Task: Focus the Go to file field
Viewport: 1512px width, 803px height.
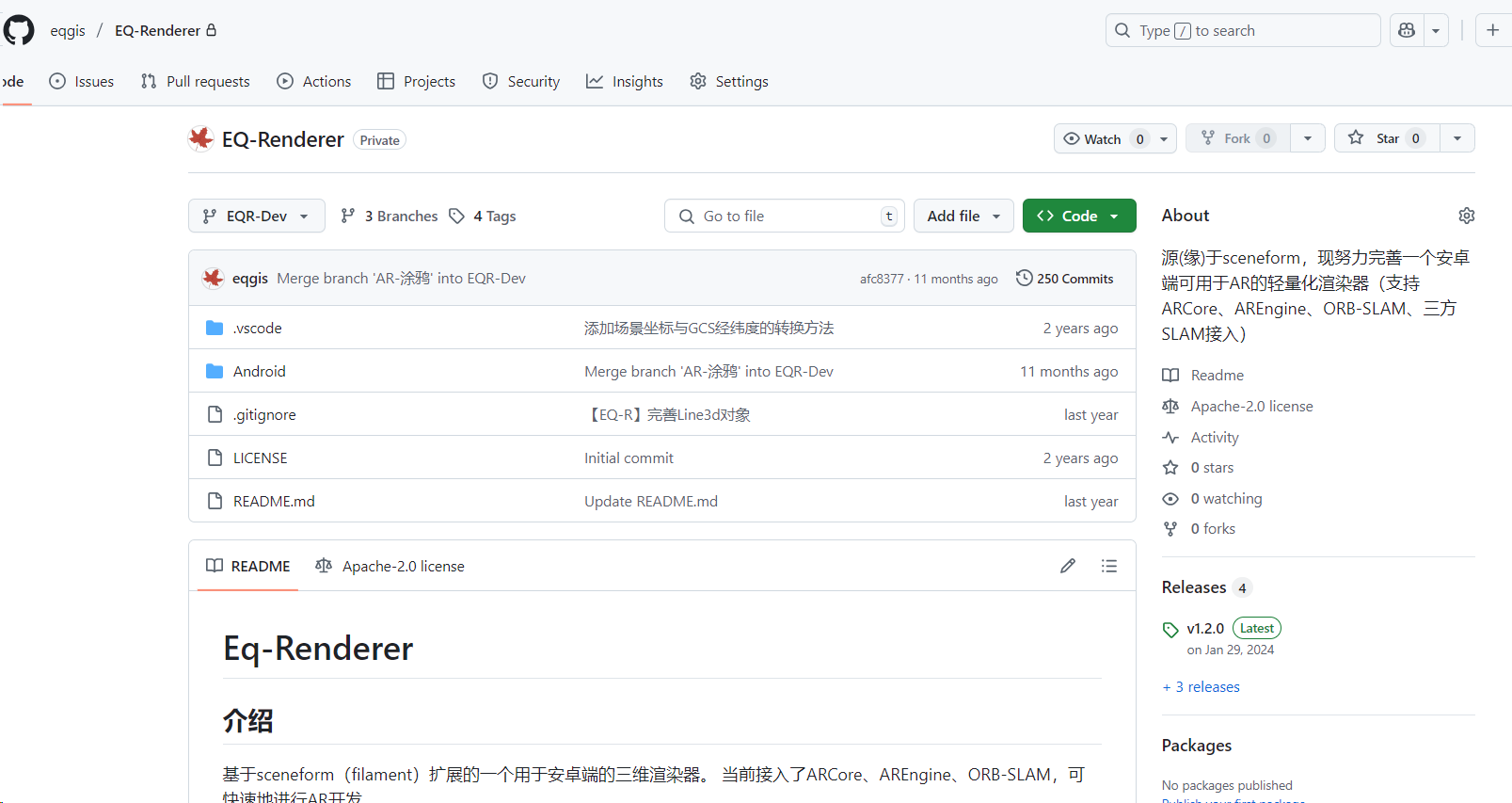Action: [x=785, y=216]
